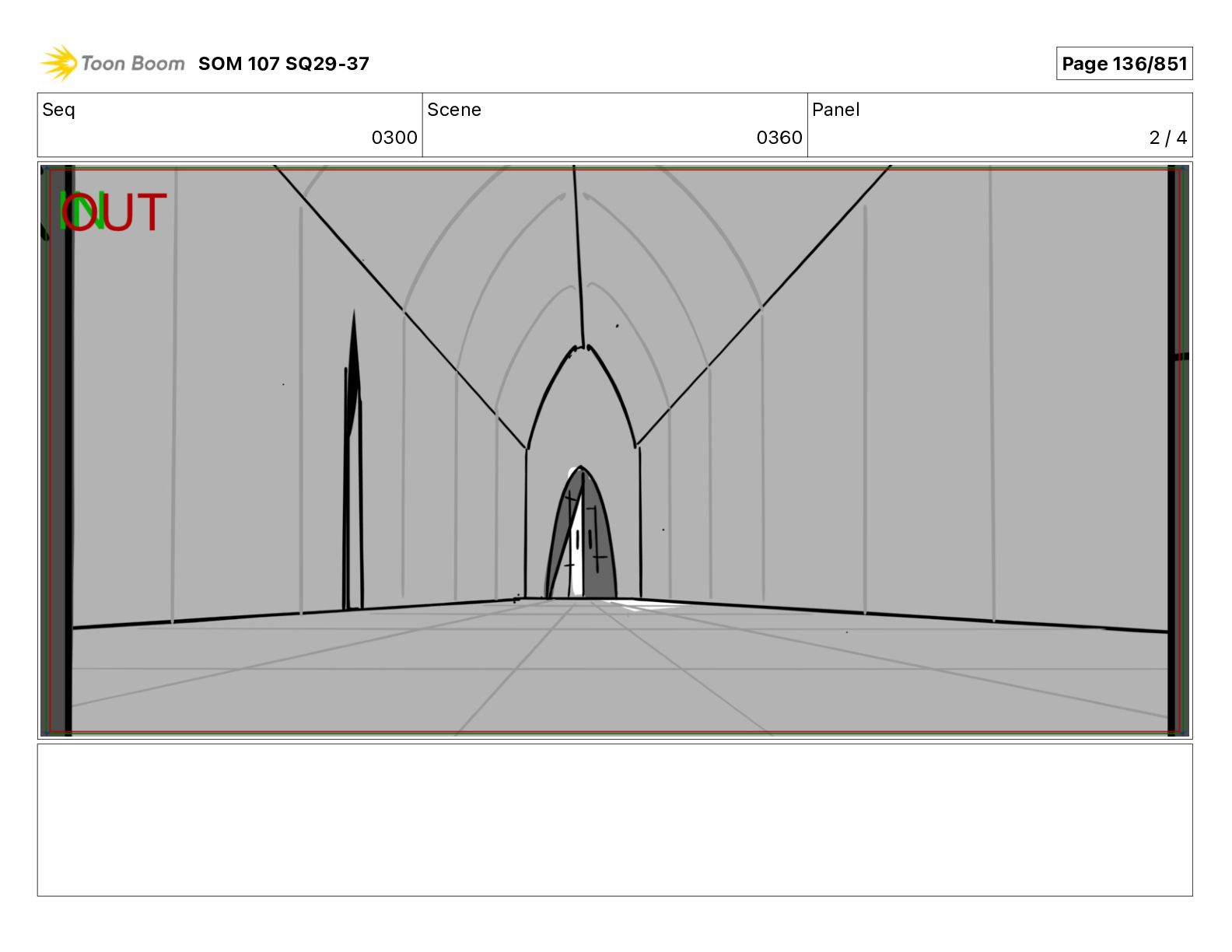The image size is (1232, 952).
Task: Click the IN/OUT camera marker overlay
Action: [114, 212]
